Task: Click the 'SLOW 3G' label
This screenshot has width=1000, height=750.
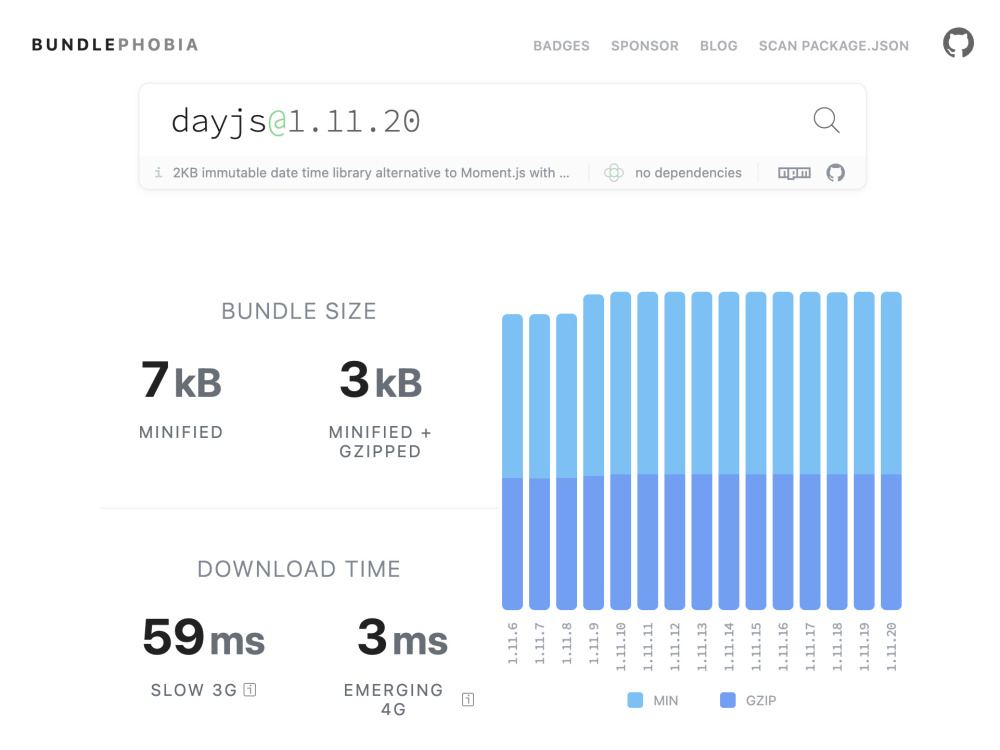Action: (x=194, y=690)
